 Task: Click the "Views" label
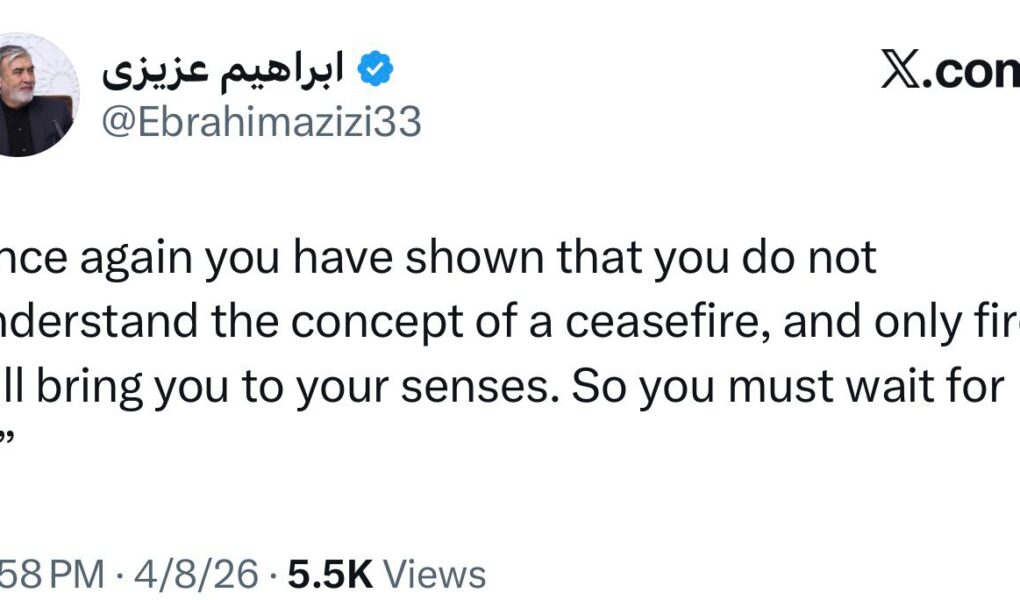pyautogui.click(x=435, y=574)
